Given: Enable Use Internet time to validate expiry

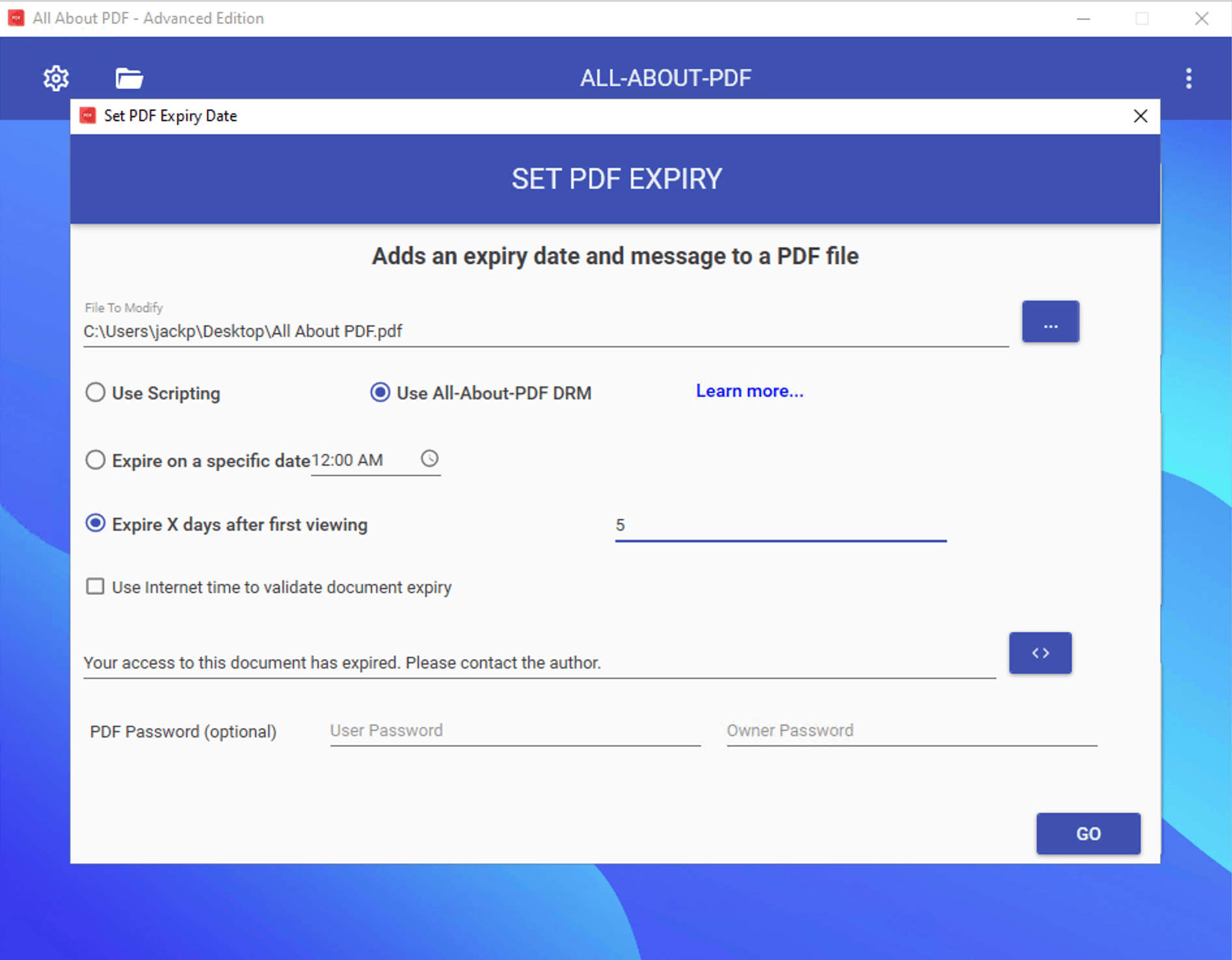Looking at the screenshot, I should pos(95,587).
